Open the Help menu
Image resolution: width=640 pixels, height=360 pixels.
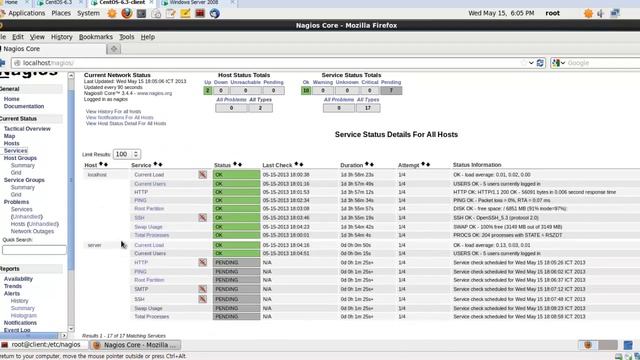tap(148, 37)
